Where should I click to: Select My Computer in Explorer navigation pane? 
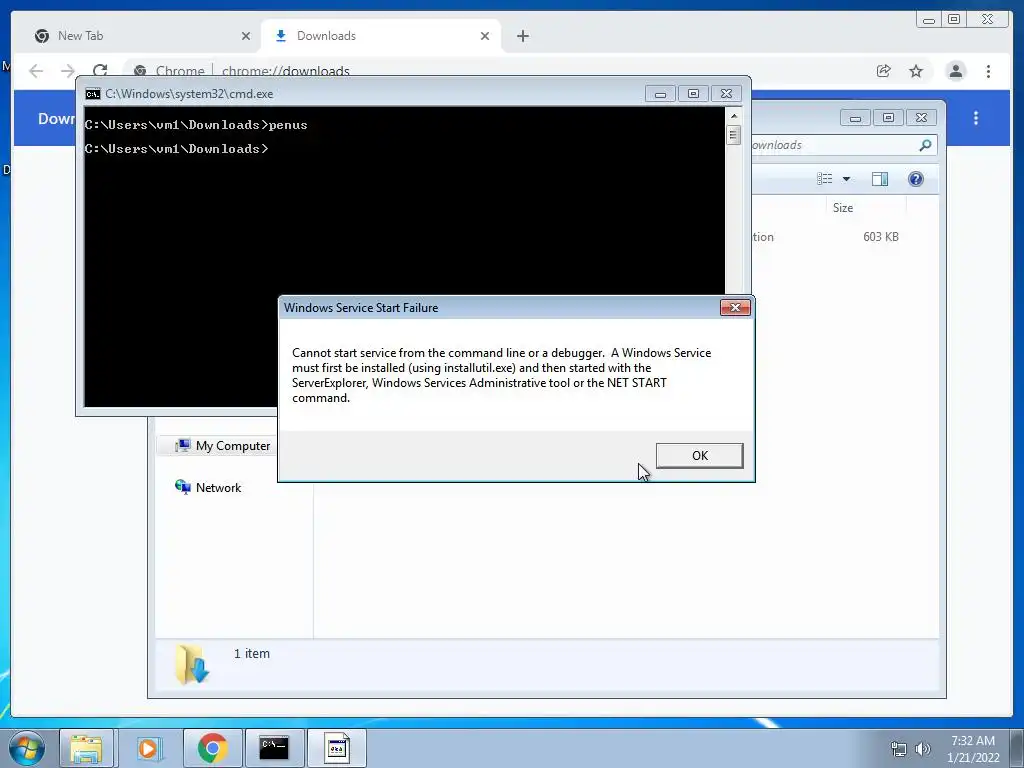pyautogui.click(x=223, y=445)
